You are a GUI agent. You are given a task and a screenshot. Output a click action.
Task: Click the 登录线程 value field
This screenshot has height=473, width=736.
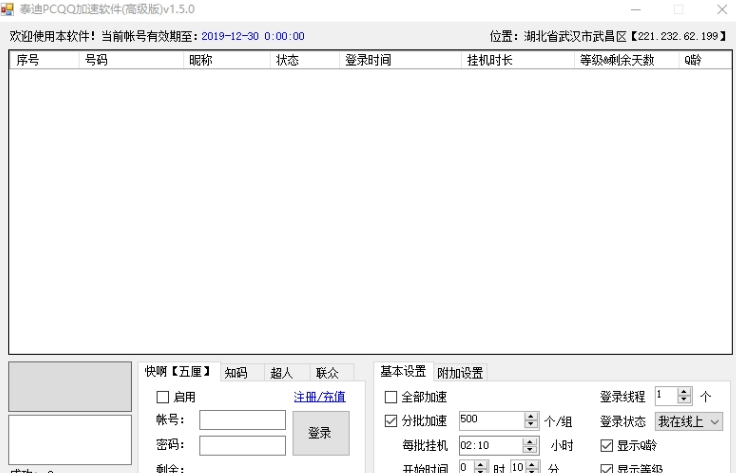point(667,396)
